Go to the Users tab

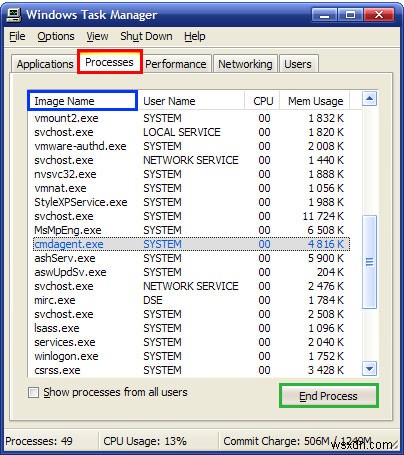tap(298, 64)
